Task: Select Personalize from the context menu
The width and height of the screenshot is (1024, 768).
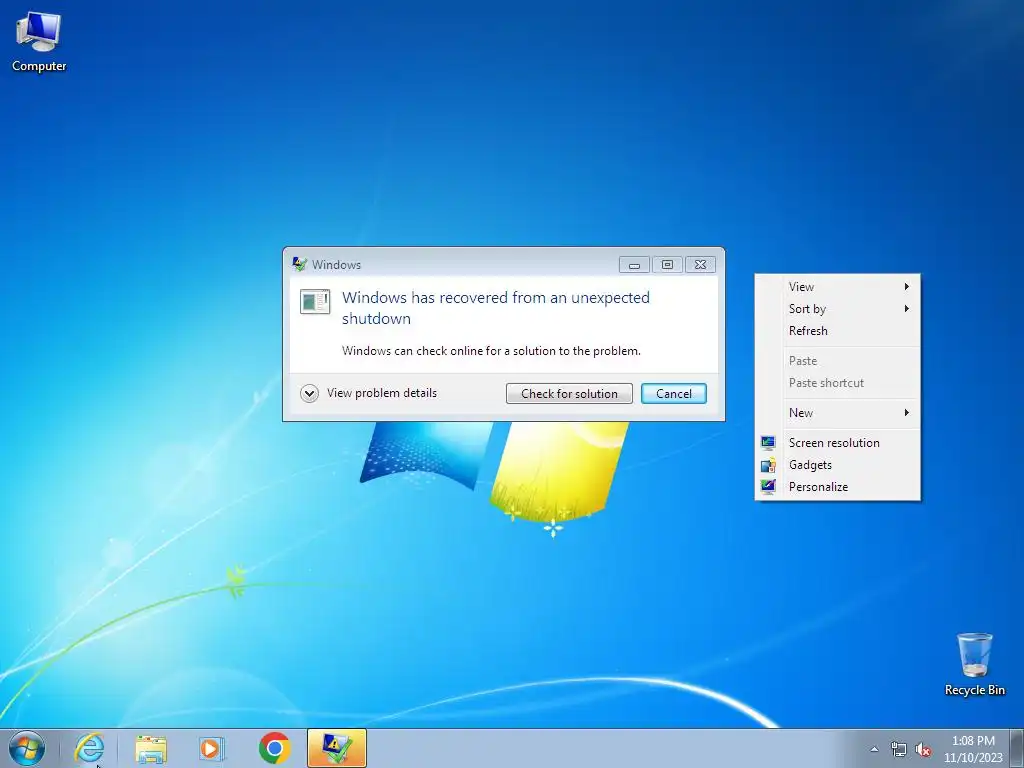Action: (x=837, y=487)
